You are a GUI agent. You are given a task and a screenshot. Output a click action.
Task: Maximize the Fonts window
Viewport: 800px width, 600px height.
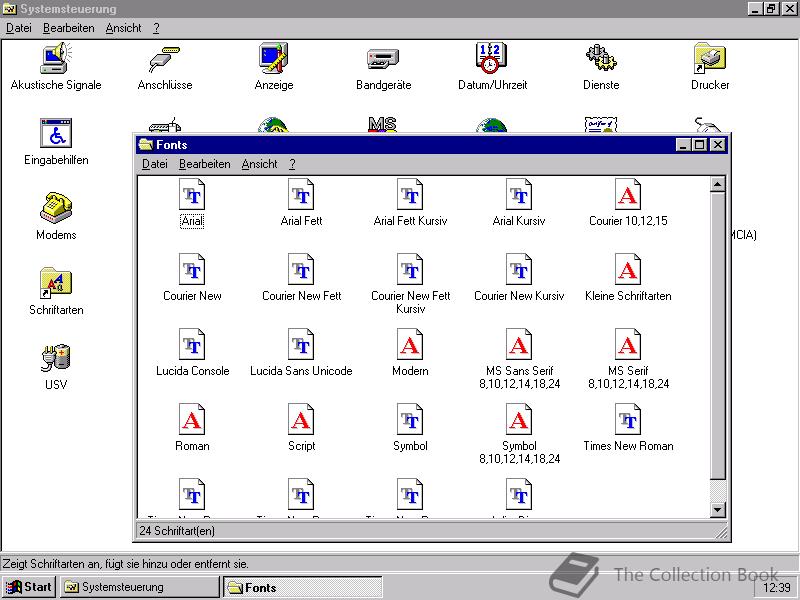coord(700,145)
